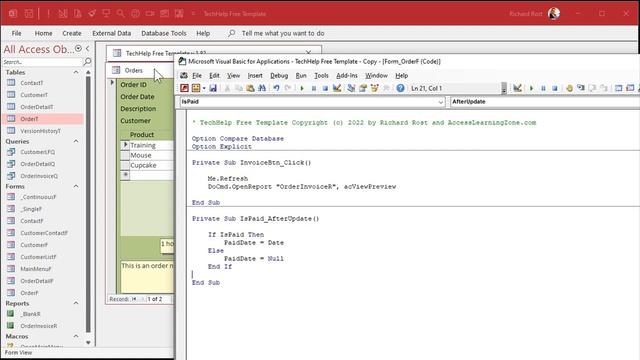
Task: Open the Create ribbon tab
Action: 72,33
